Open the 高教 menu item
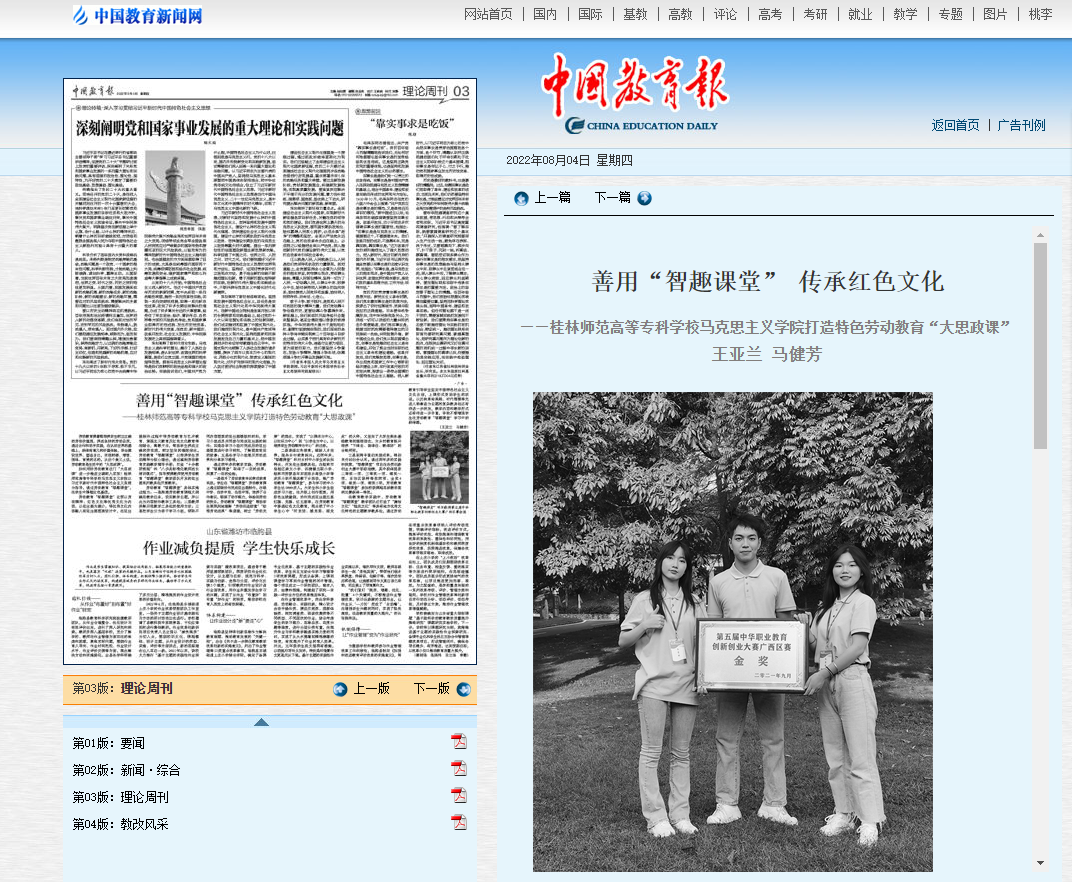Viewport: 1072px width, 882px height. (680, 14)
